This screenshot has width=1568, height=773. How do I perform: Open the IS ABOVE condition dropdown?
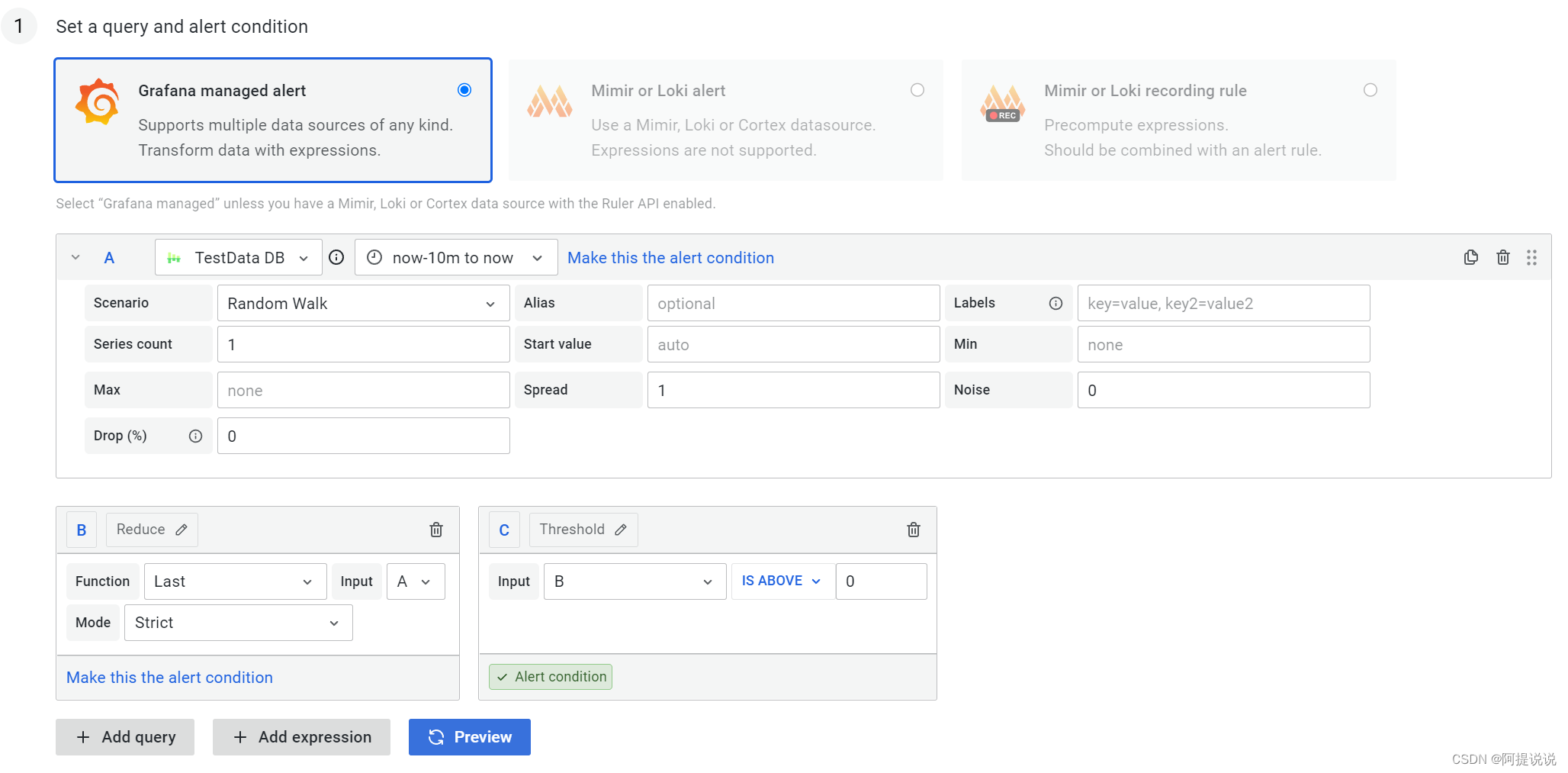pos(782,581)
